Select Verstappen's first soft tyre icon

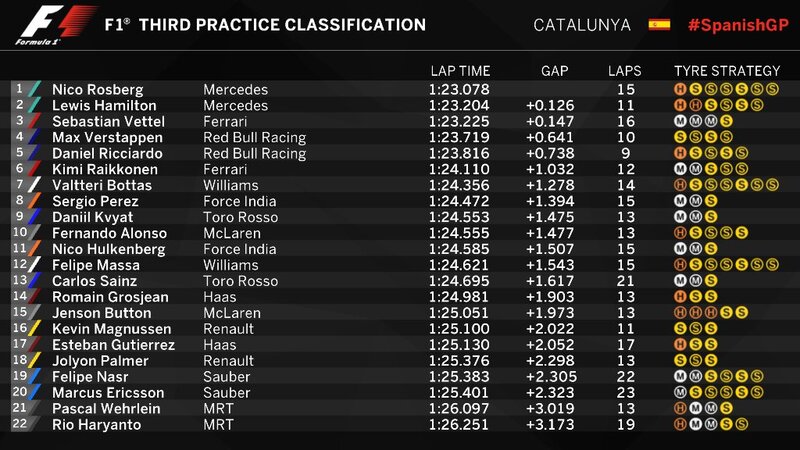tap(680, 138)
